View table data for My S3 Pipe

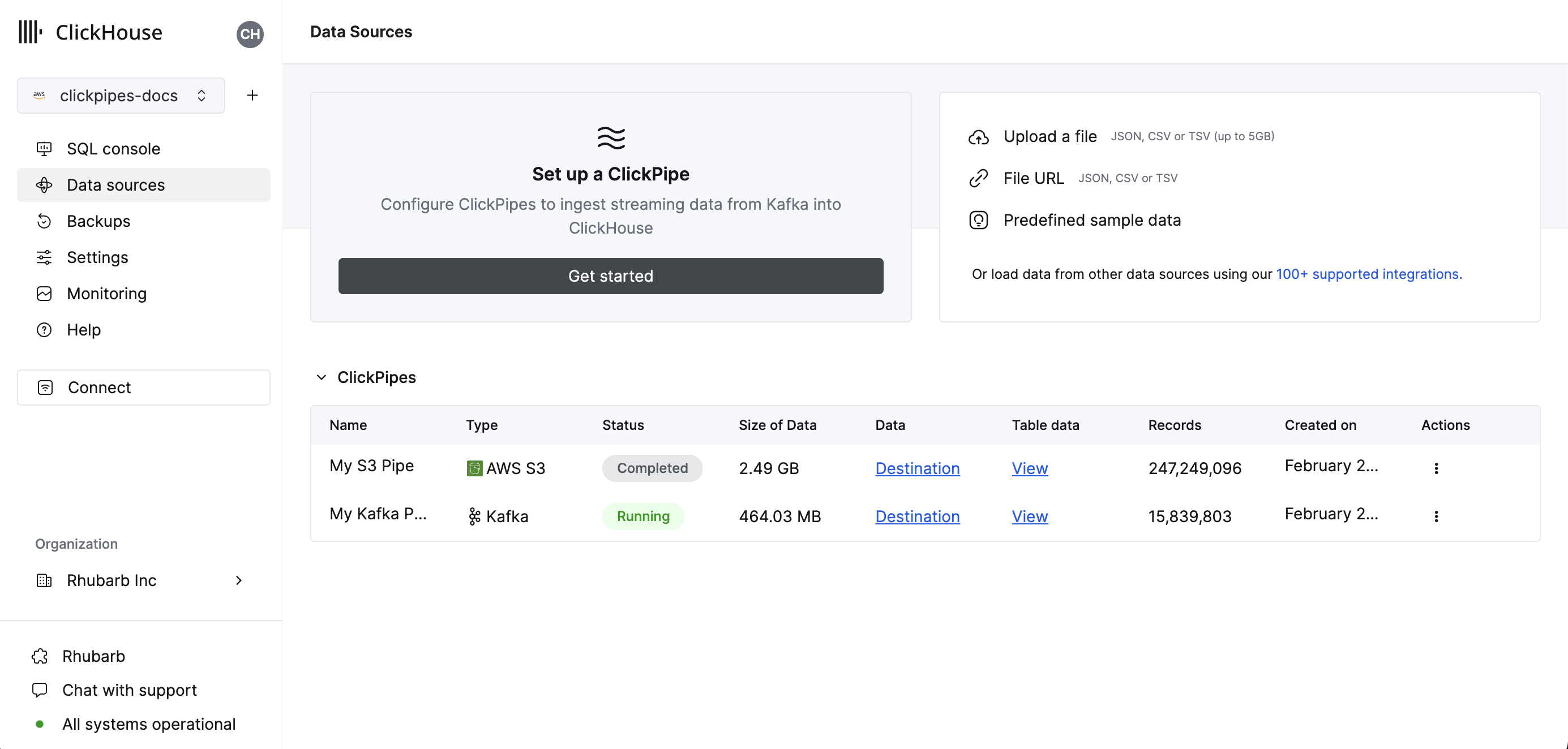(1030, 467)
